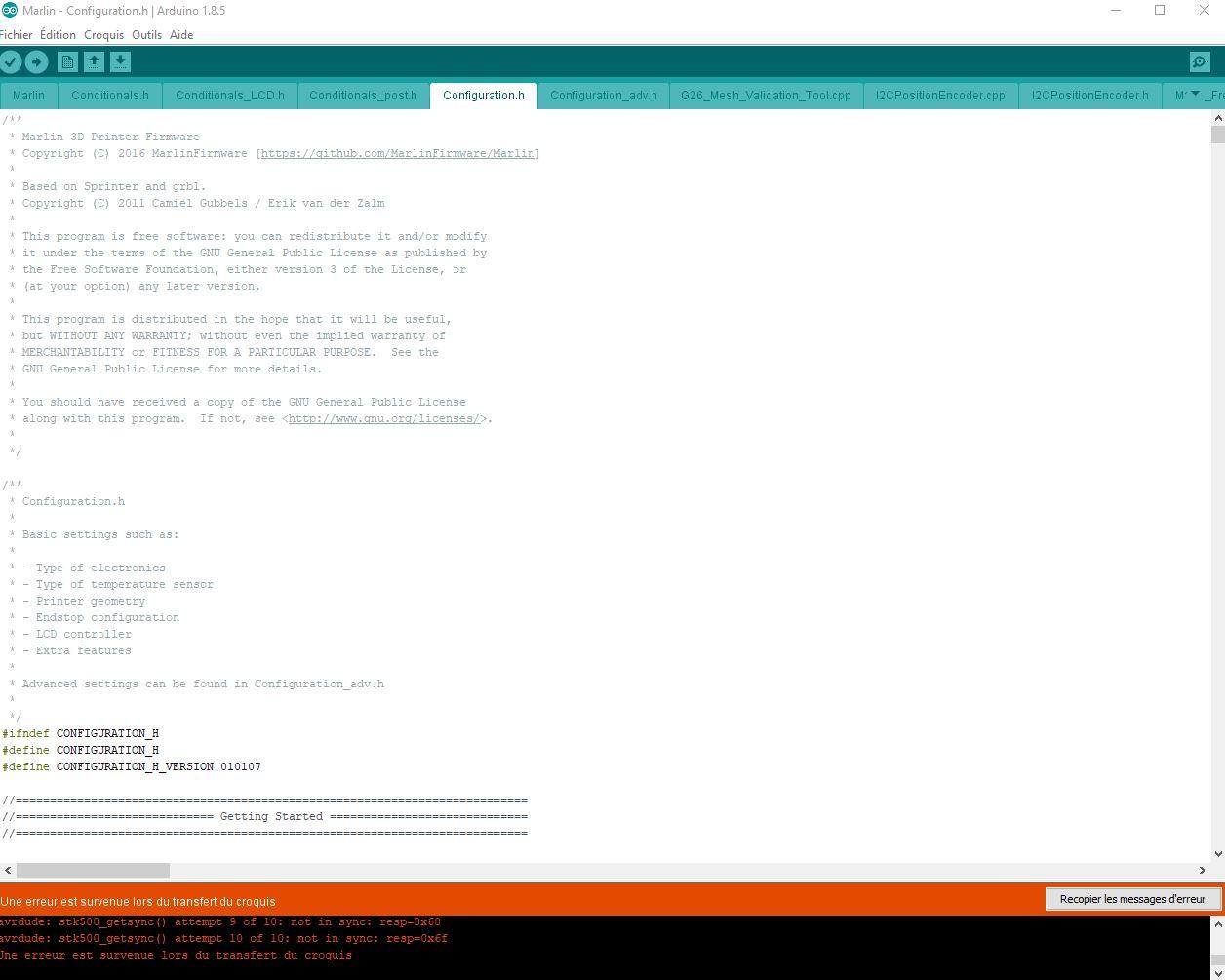
Task: Click the '#define CONFIGURATION_H_VERSION 010107' line
Action: 132,766
